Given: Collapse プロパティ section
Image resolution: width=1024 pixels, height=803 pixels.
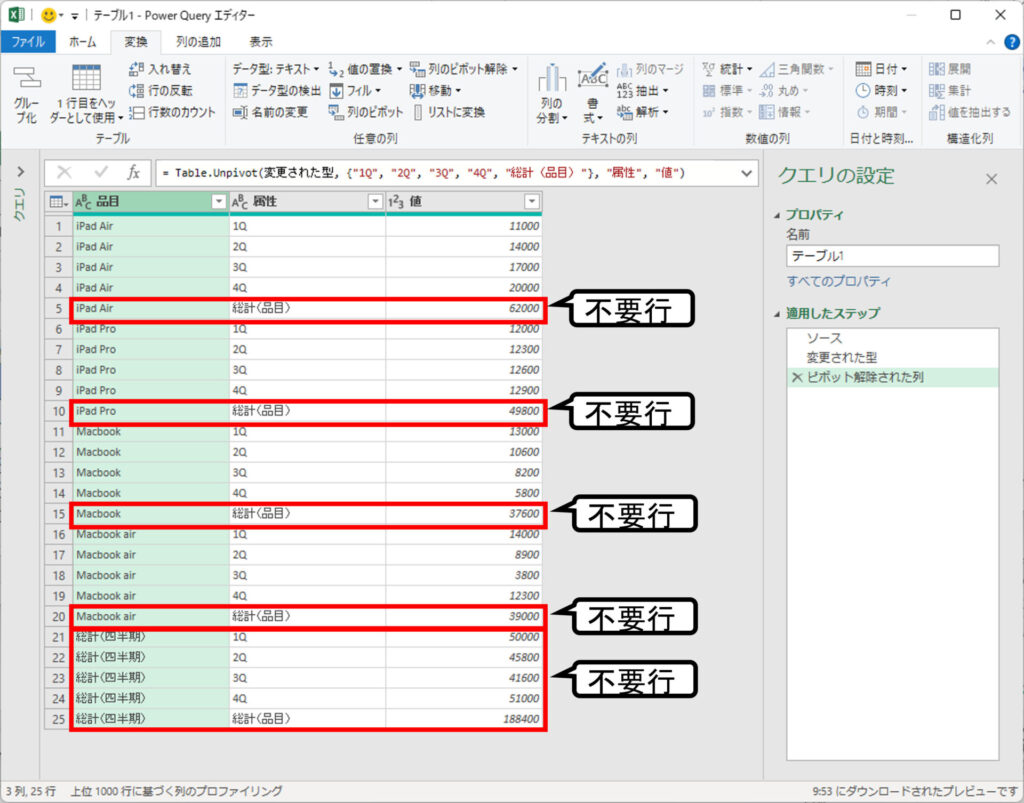Looking at the screenshot, I should 778,215.
